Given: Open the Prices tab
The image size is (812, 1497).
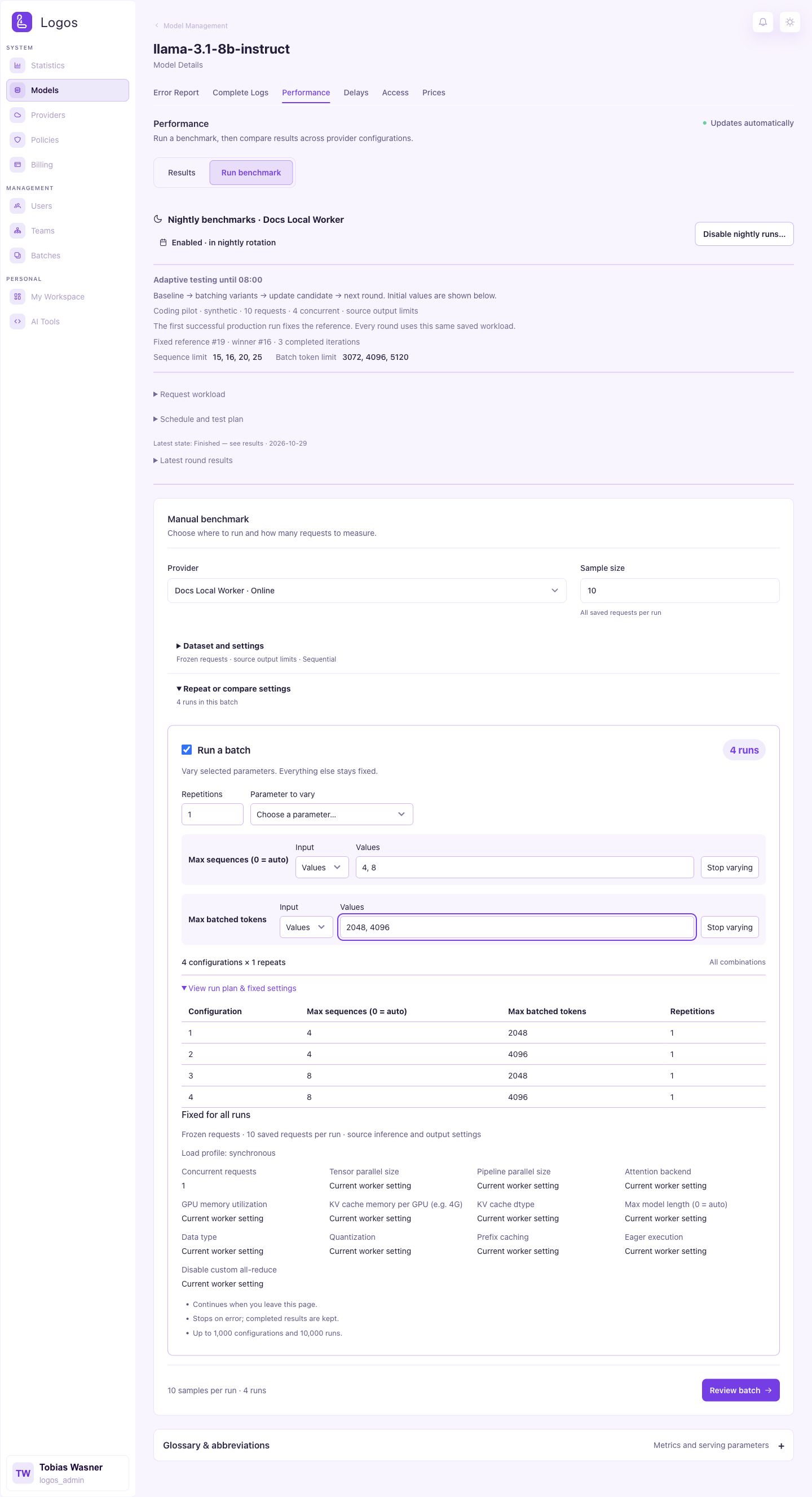Looking at the screenshot, I should pyautogui.click(x=434, y=93).
